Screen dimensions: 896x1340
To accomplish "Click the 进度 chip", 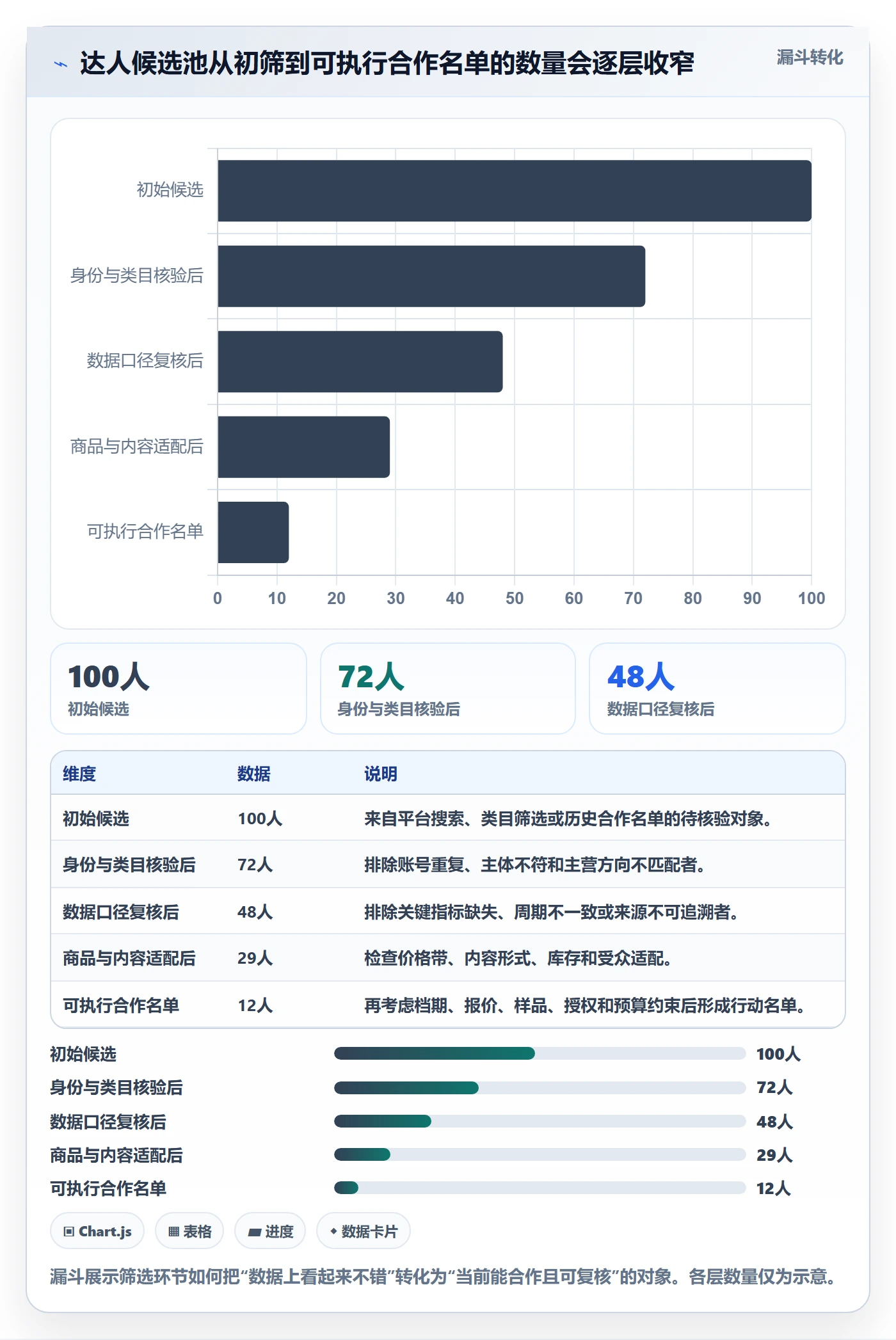I will [x=270, y=1231].
